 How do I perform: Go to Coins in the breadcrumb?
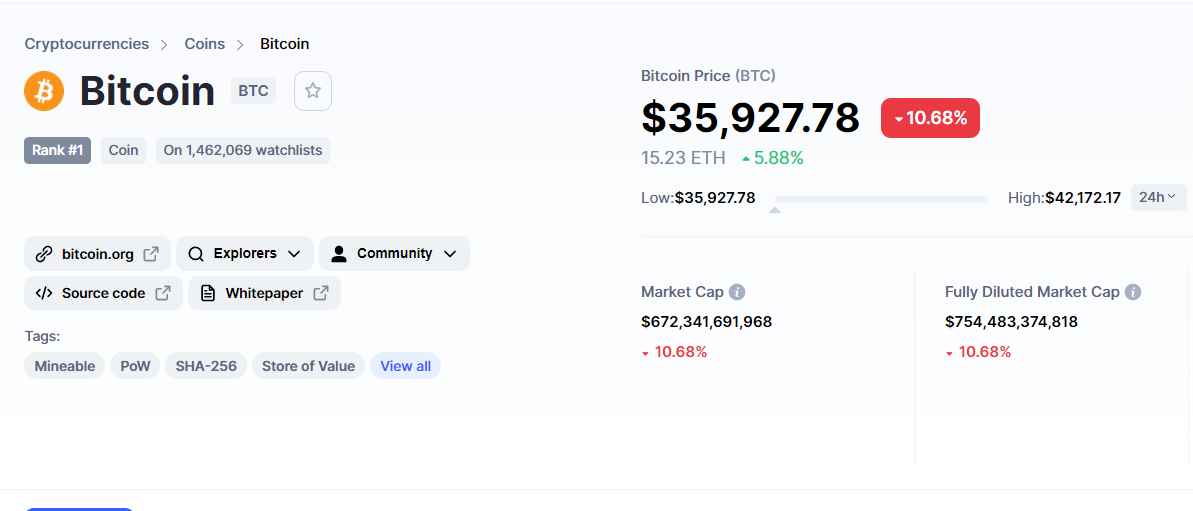pos(205,44)
